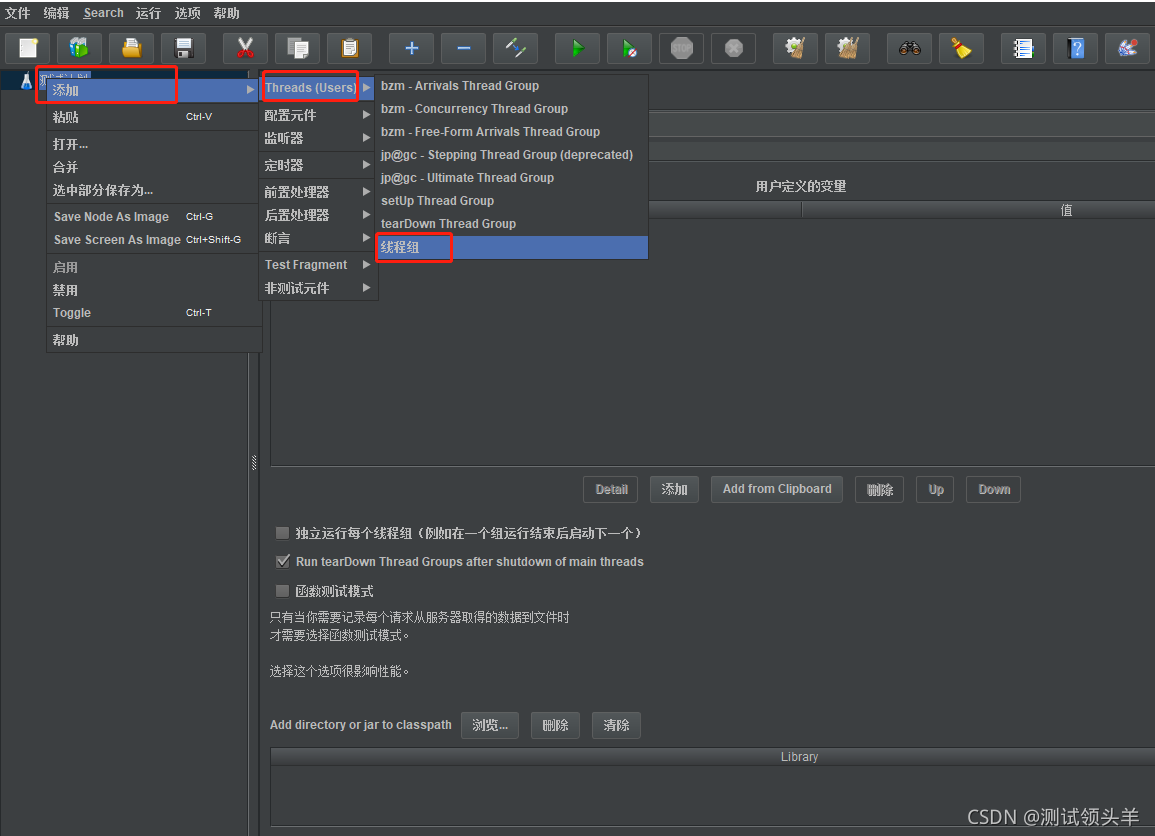This screenshot has height=836, width=1155.
Task: Click the Copy icon in toolbar
Action: [298, 49]
